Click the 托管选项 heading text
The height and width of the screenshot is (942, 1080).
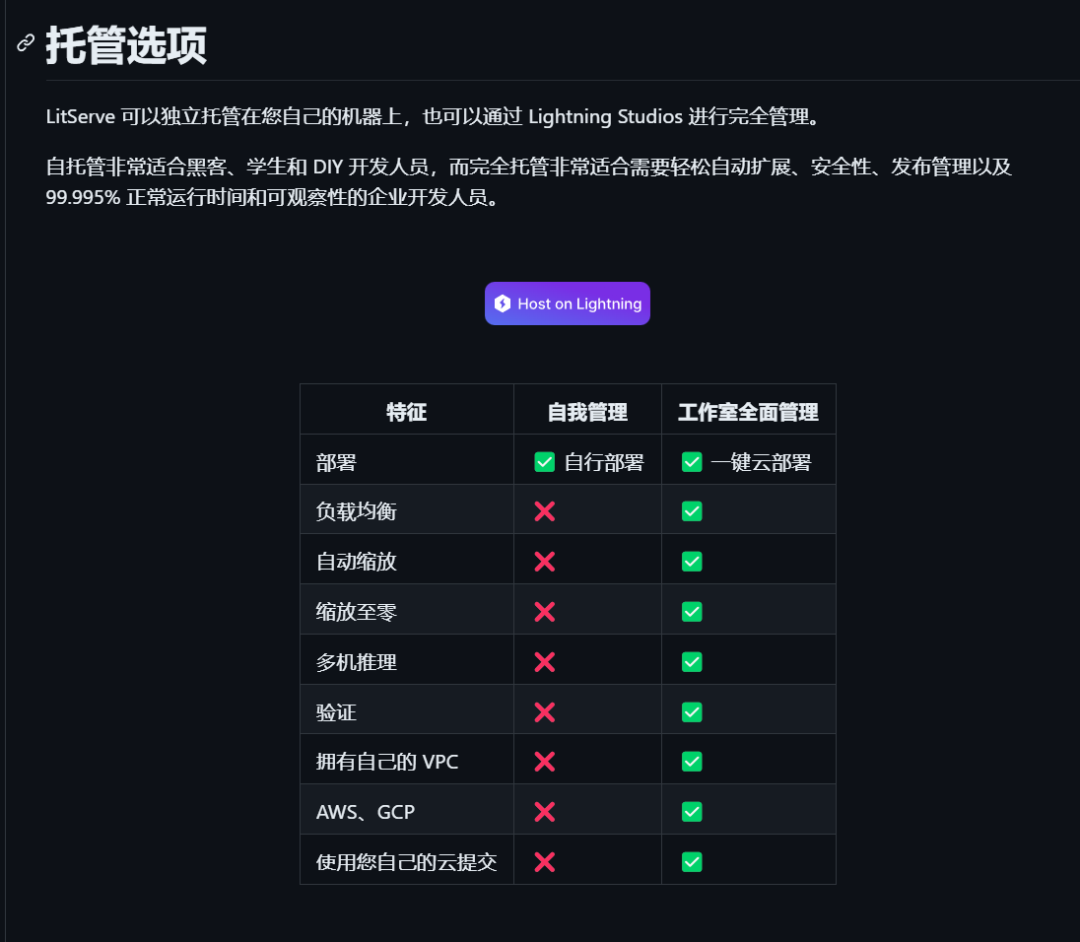click(x=126, y=45)
